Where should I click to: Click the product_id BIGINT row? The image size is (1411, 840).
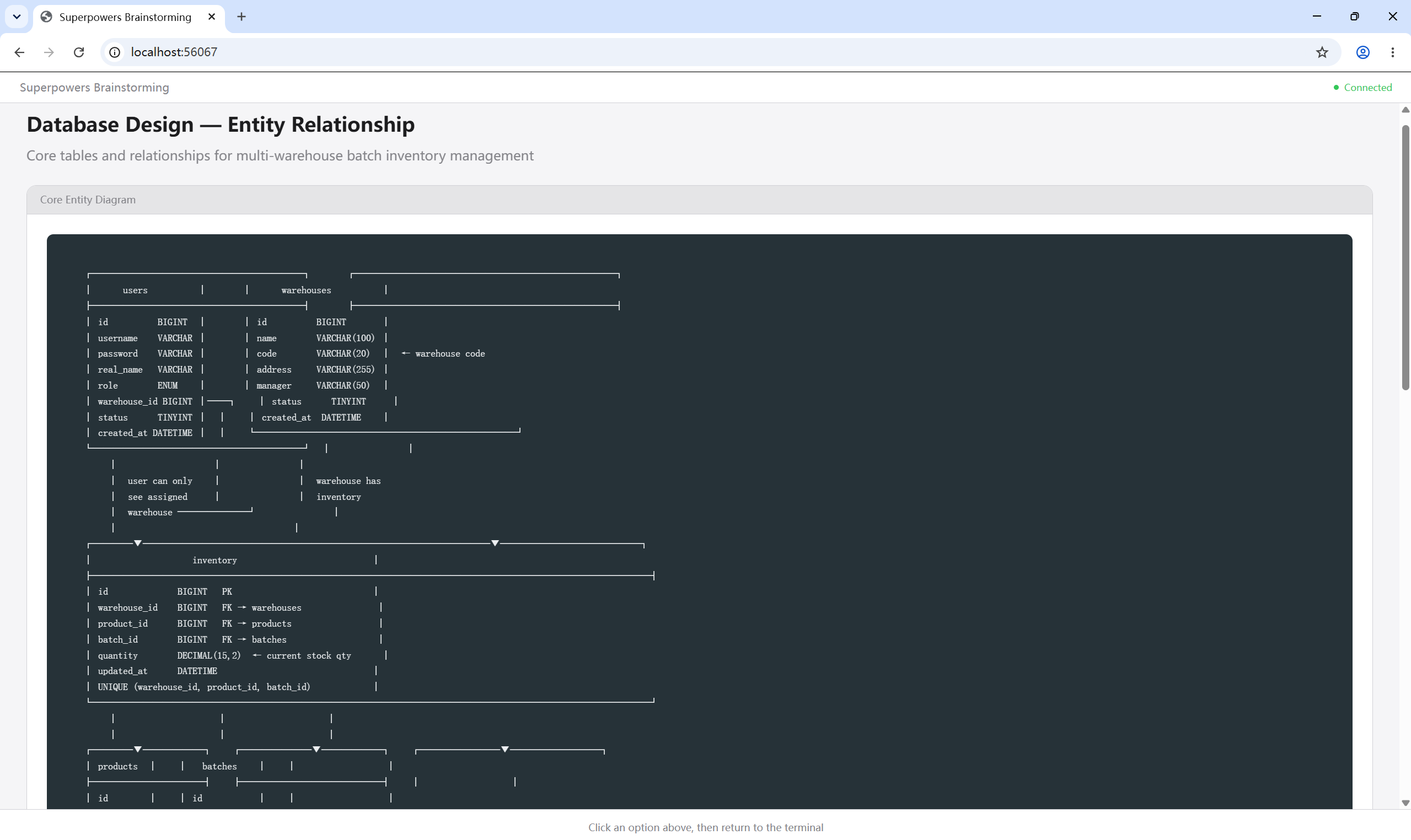pos(194,623)
